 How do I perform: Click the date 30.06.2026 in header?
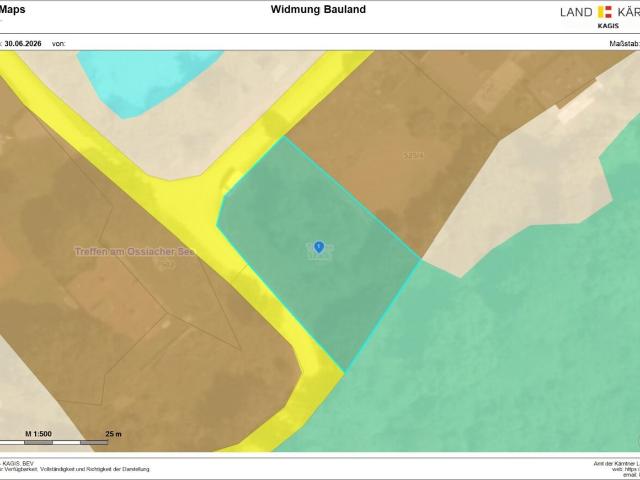(23, 44)
